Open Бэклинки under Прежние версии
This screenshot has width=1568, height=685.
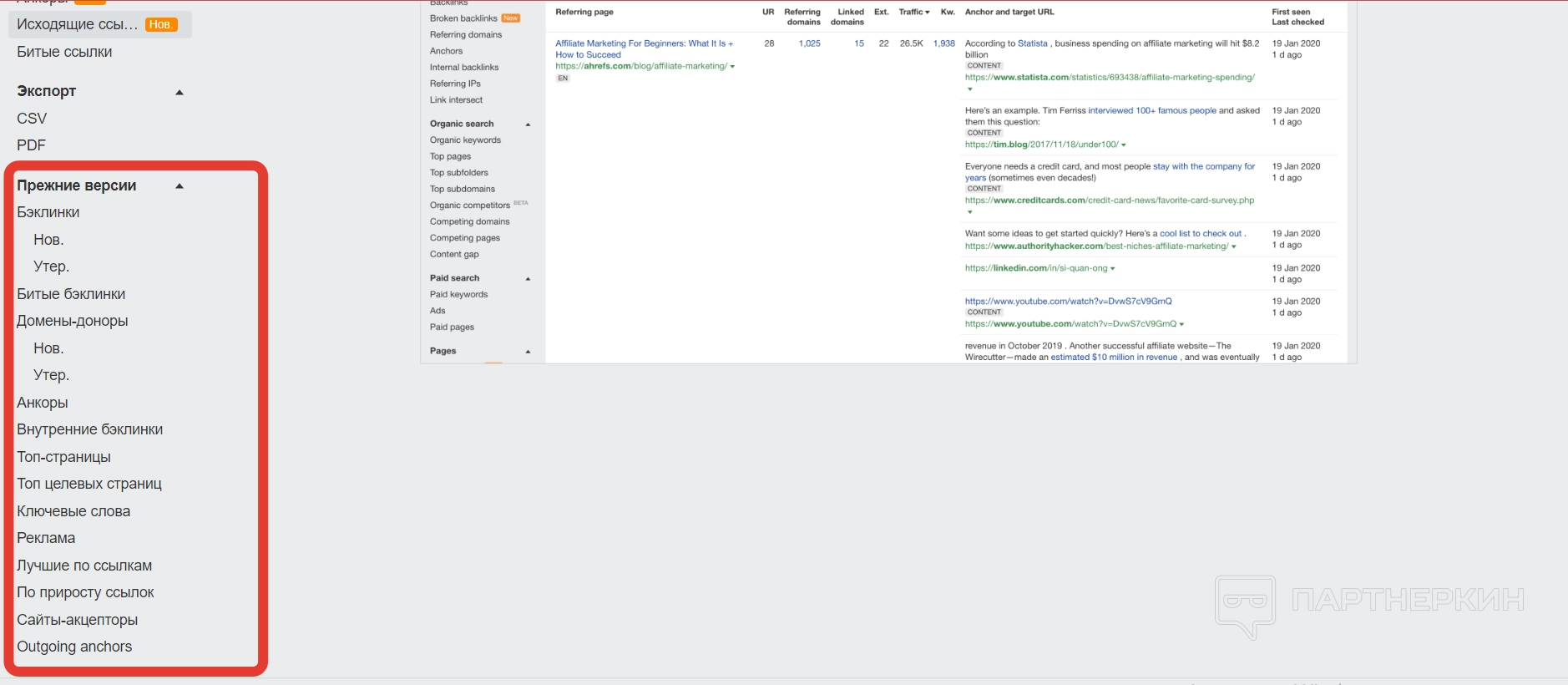click(48, 212)
